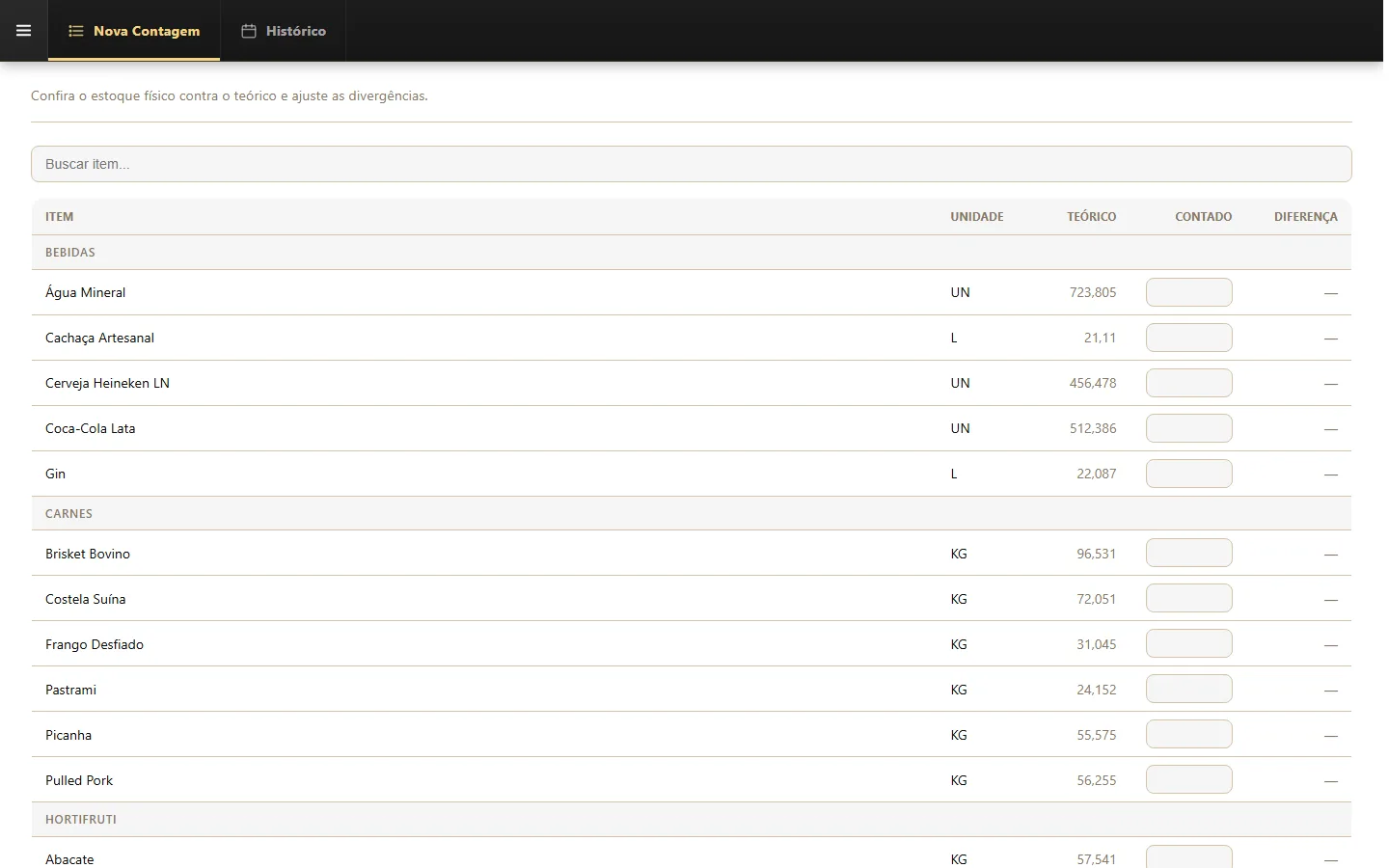The width and height of the screenshot is (1389, 868).
Task: Click the calendar icon beside Histórico
Action: [x=249, y=31]
